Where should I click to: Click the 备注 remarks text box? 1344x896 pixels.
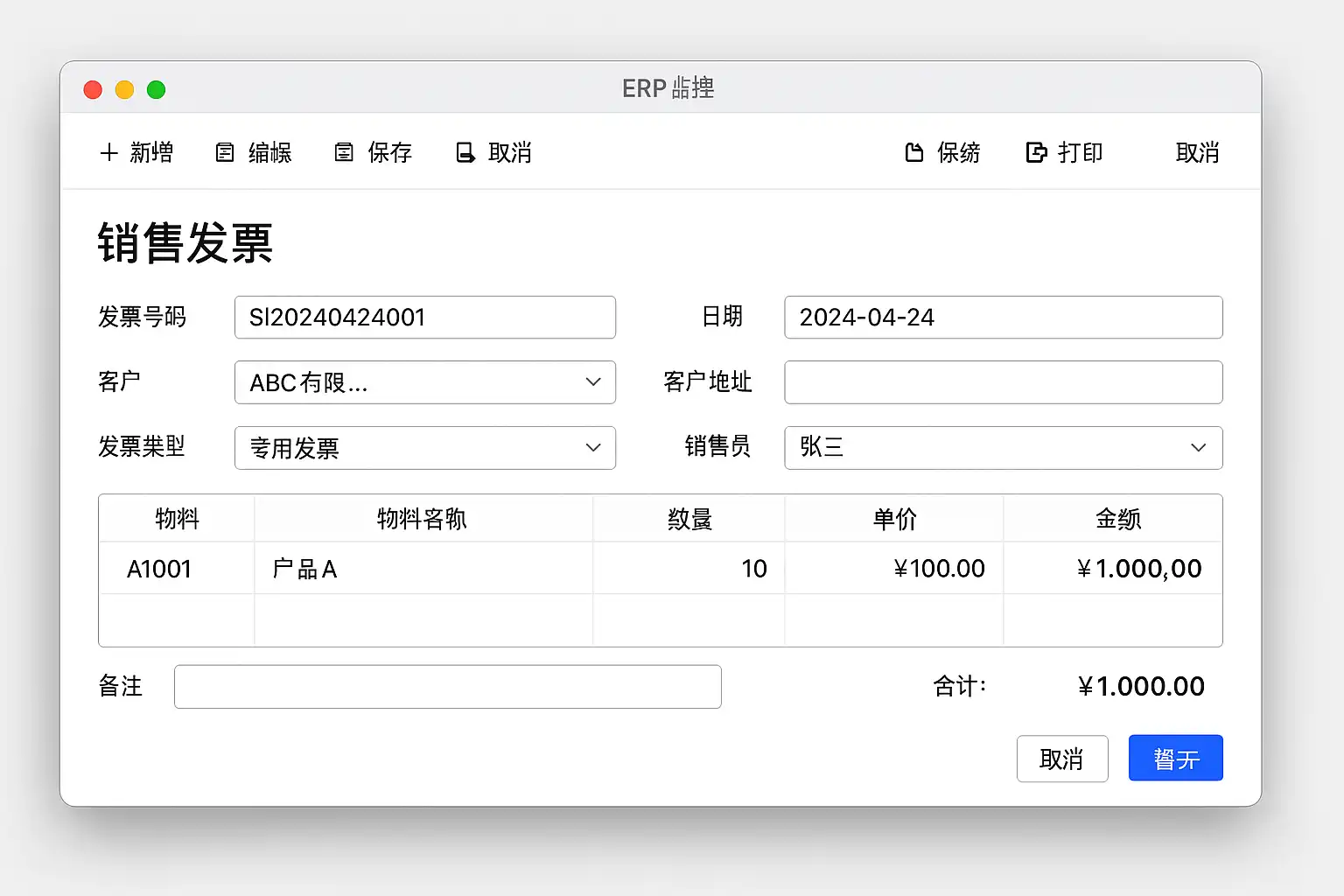click(447, 687)
